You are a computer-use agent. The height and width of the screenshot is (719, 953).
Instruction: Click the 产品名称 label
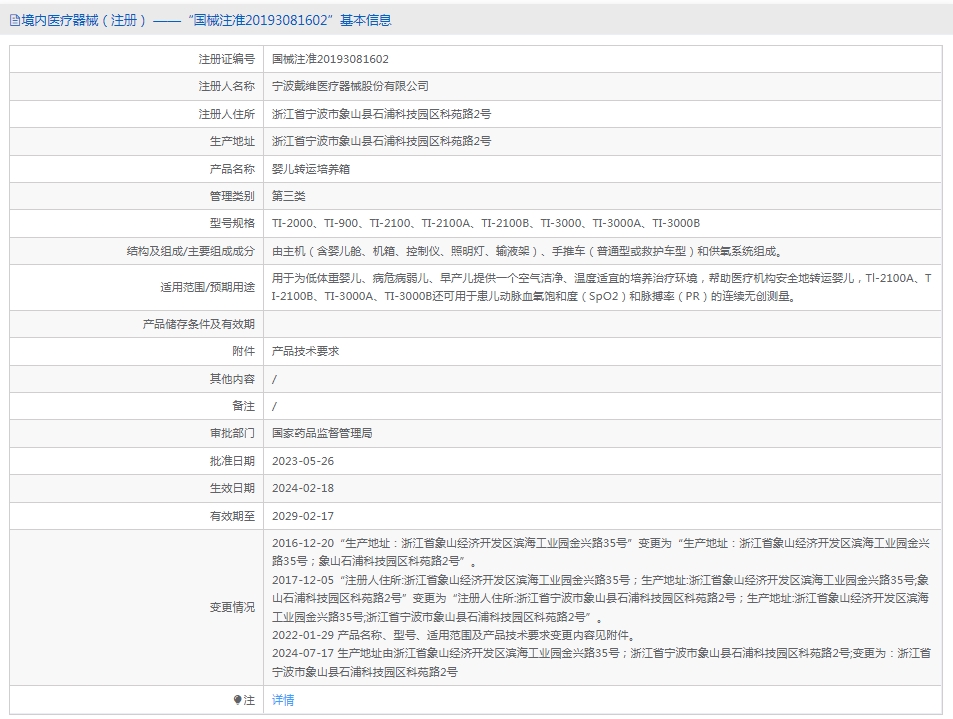click(x=232, y=168)
